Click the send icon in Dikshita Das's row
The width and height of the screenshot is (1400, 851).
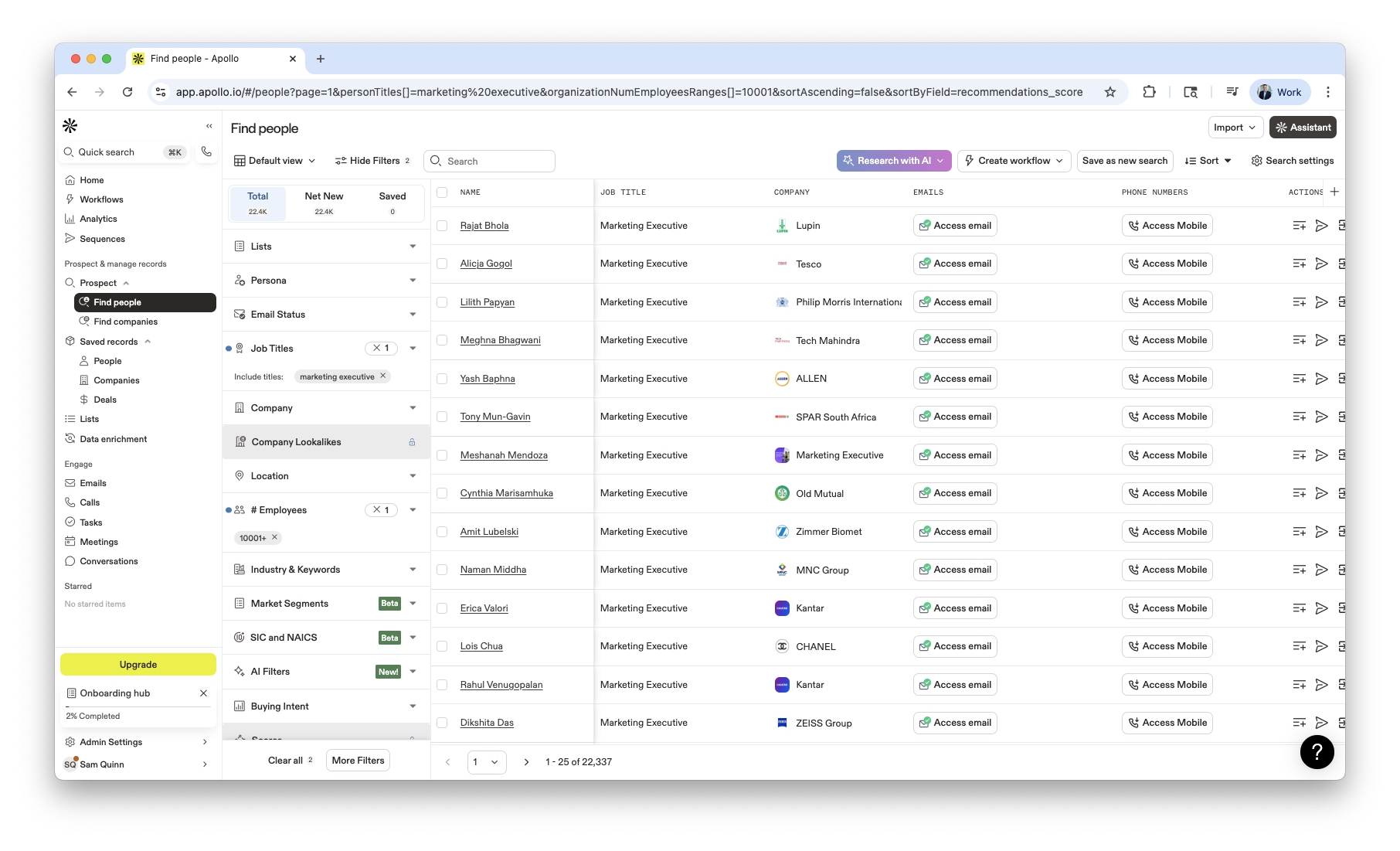click(1322, 723)
